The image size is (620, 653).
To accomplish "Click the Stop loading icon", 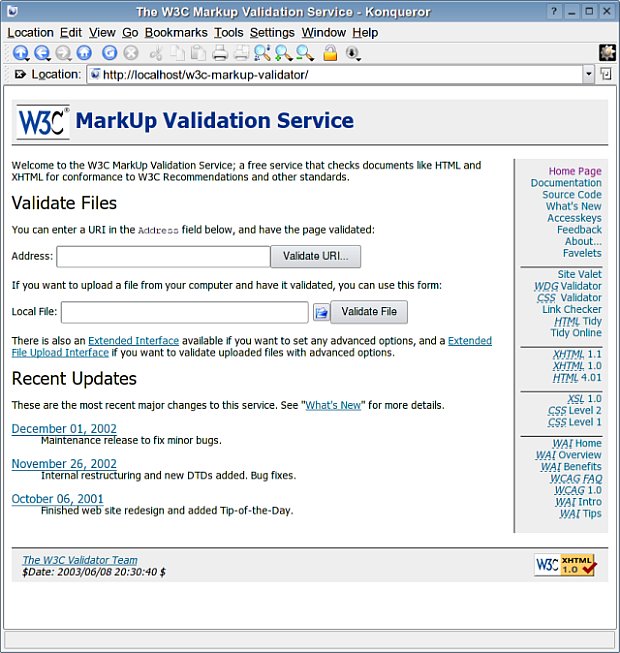I will point(131,53).
